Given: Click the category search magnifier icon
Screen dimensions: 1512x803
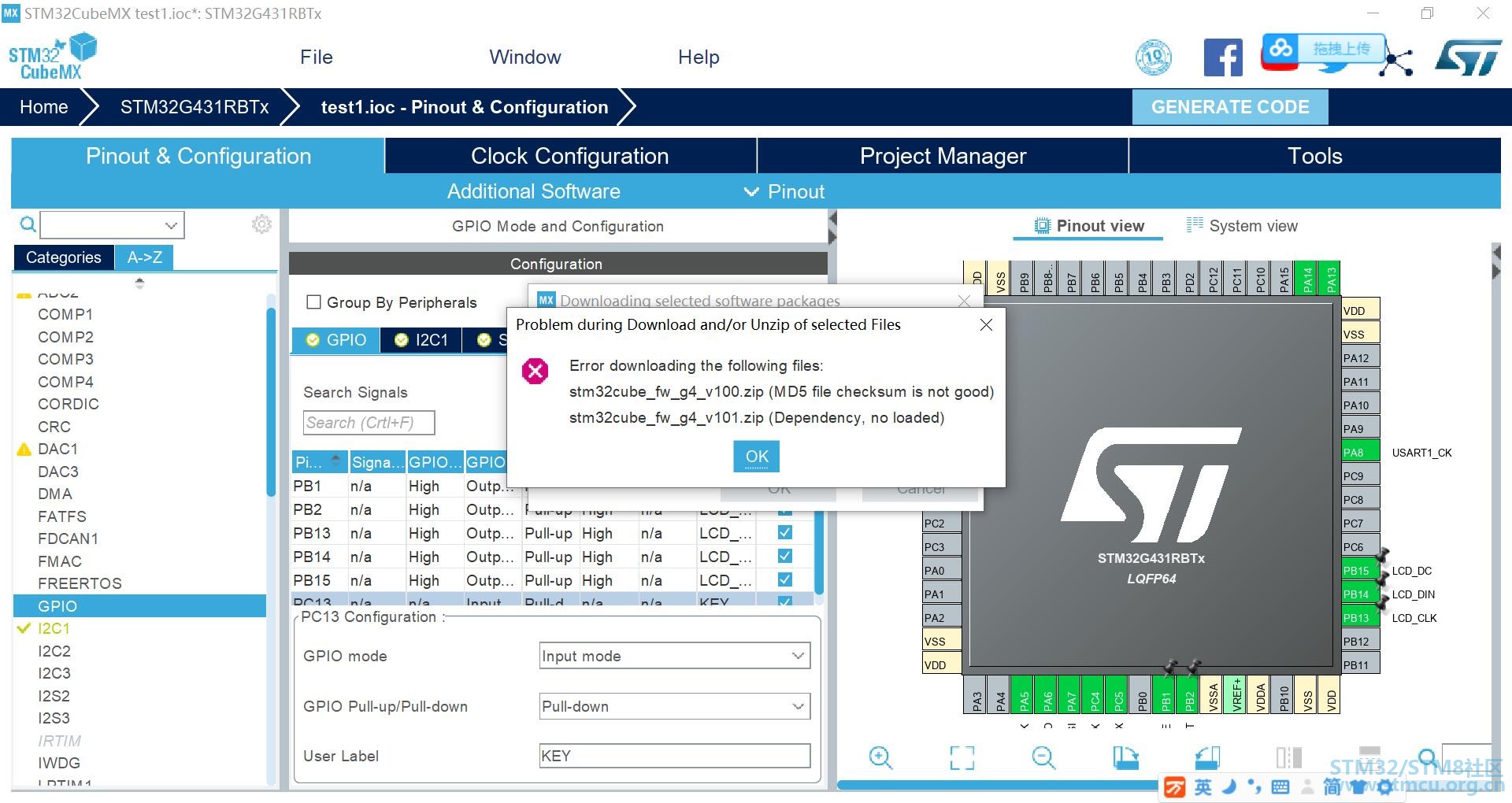Looking at the screenshot, I should tap(28, 225).
